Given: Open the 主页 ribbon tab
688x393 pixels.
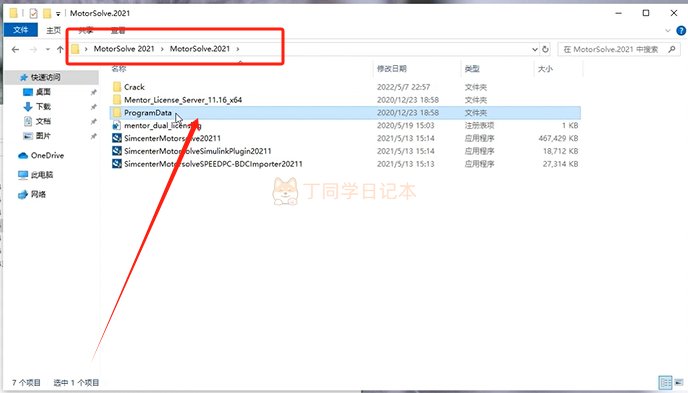Looking at the screenshot, I should pos(54,30).
